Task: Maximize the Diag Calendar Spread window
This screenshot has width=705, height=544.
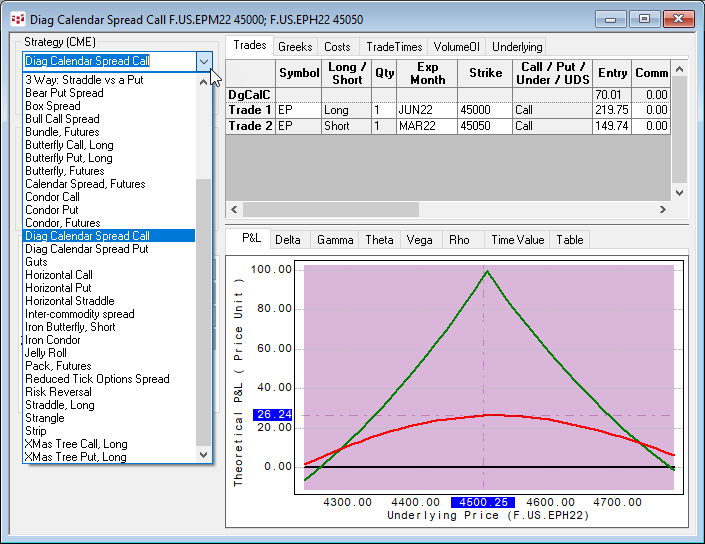Action: (x=645, y=18)
